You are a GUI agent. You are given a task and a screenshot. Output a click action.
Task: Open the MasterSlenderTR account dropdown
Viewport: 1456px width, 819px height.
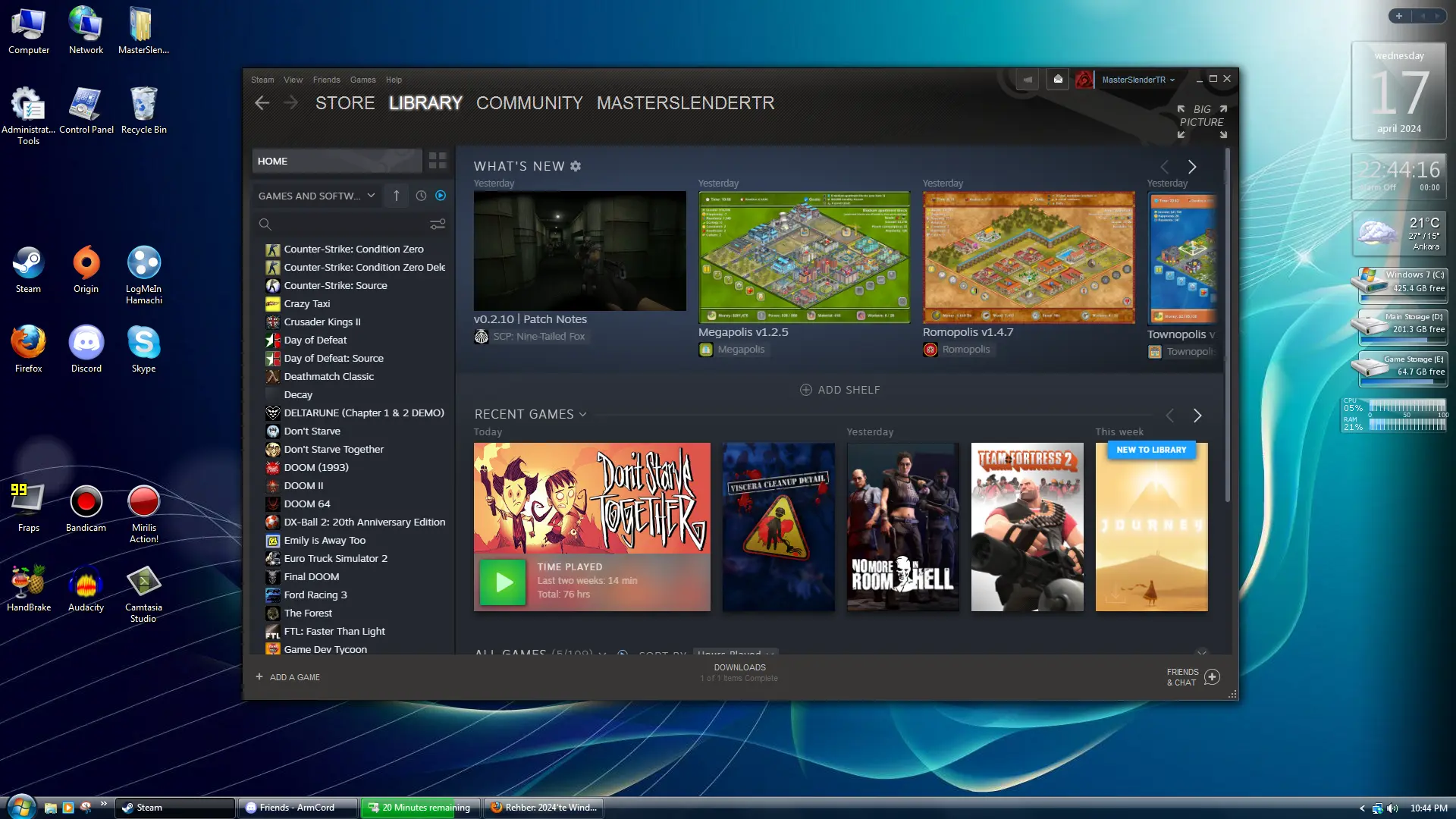[x=1137, y=80]
